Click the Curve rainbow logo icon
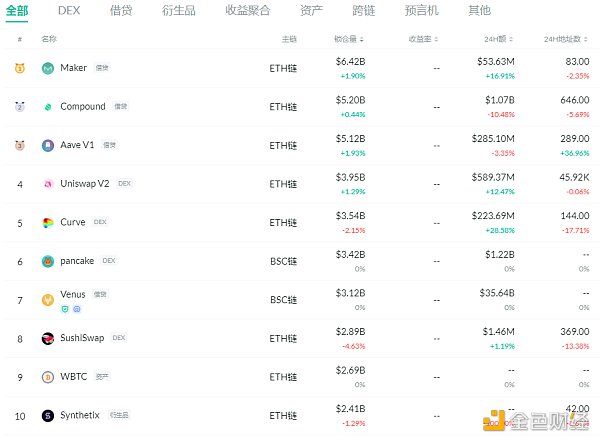Image resolution: width=600 pixels, height=442 pixels. pos(48,222)
